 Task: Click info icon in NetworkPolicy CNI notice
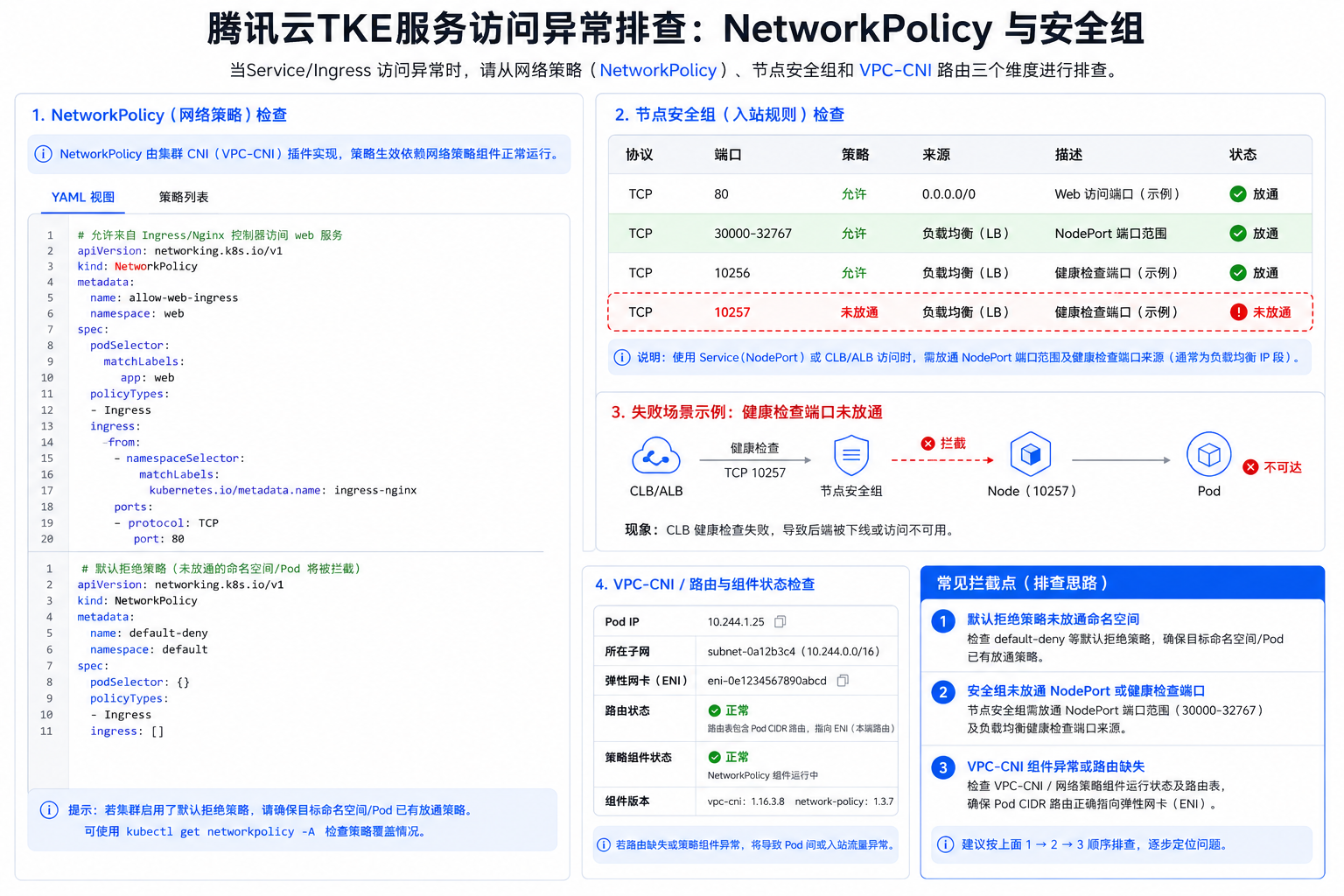(43, 154)
